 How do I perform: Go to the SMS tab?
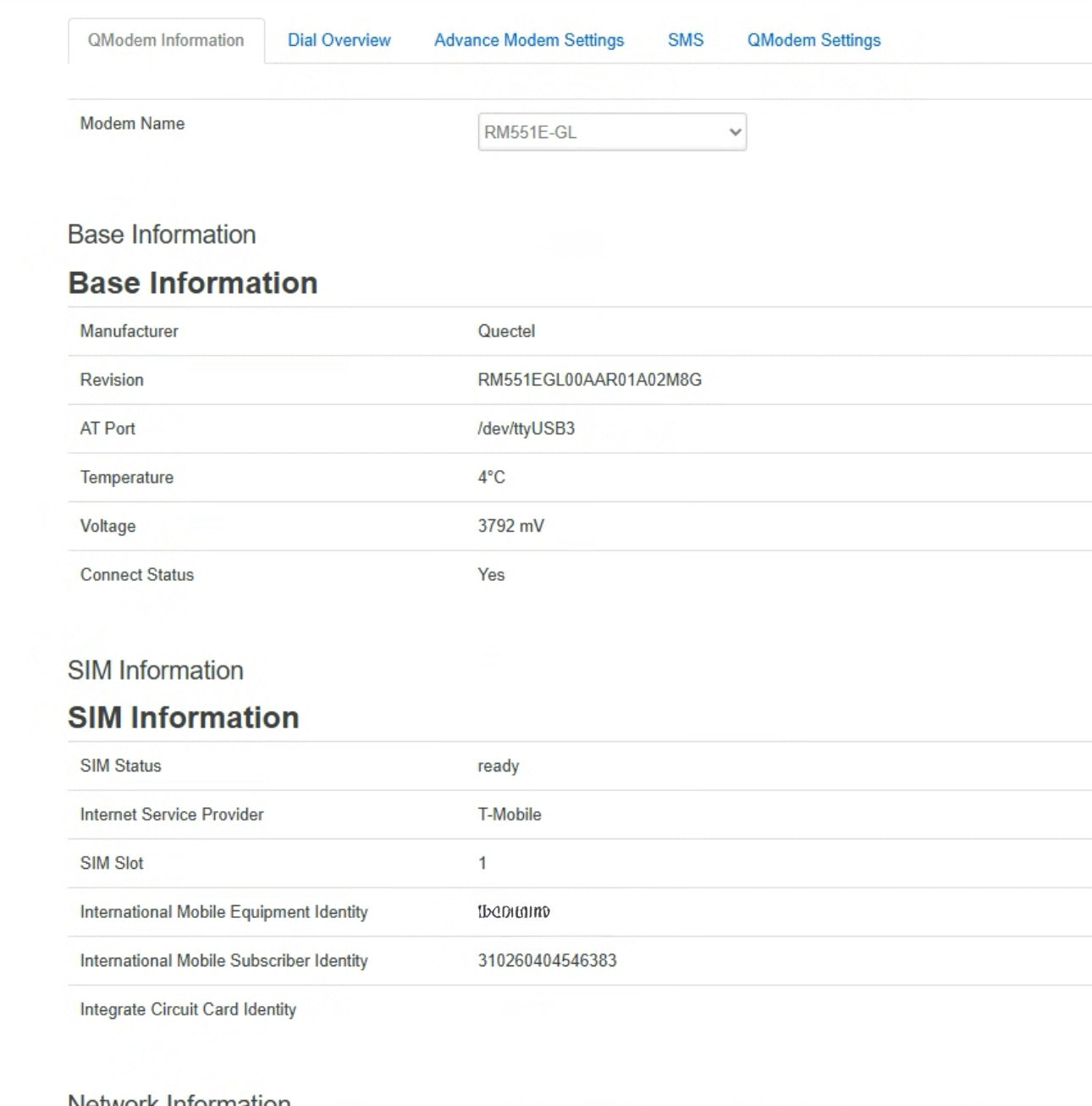(x=685, y=40)
